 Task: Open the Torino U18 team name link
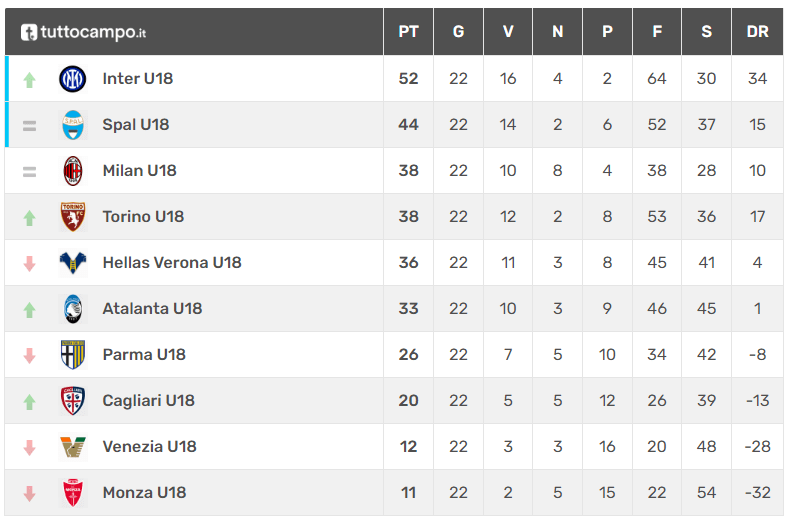click(143, 217)
